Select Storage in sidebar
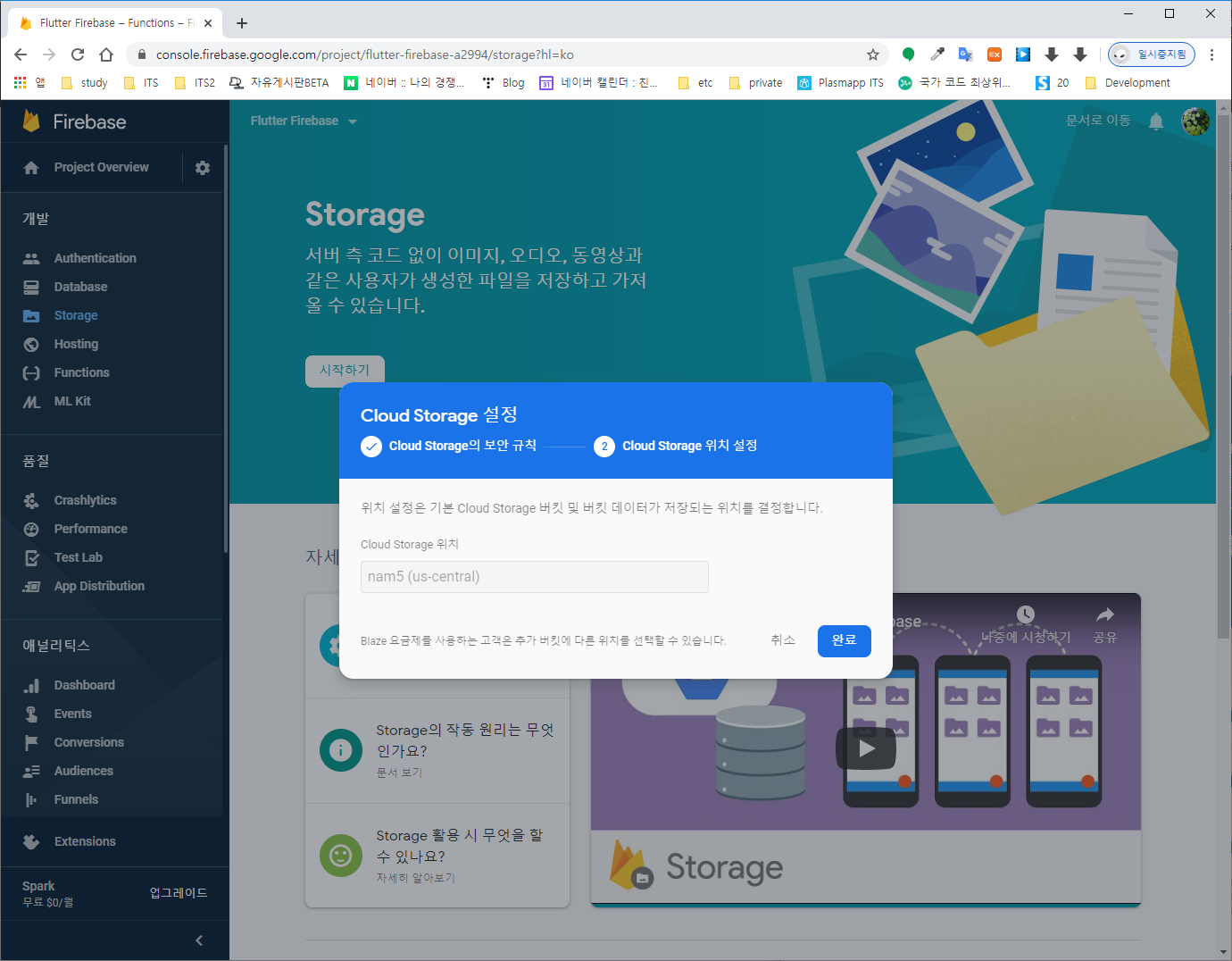Screen dimensions: 1232x961 [76, 315]
